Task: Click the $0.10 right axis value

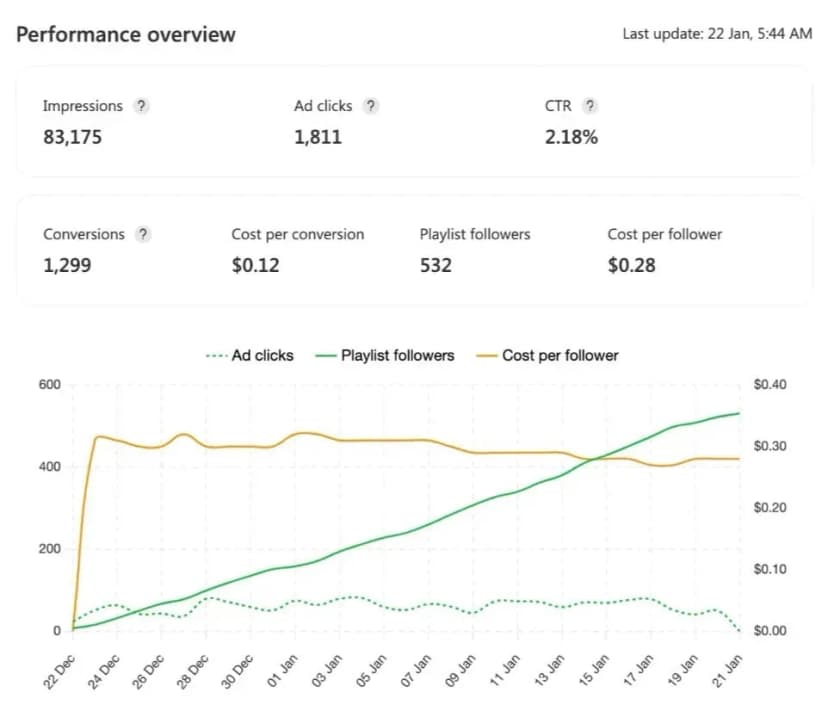Action: click(770, 569)
